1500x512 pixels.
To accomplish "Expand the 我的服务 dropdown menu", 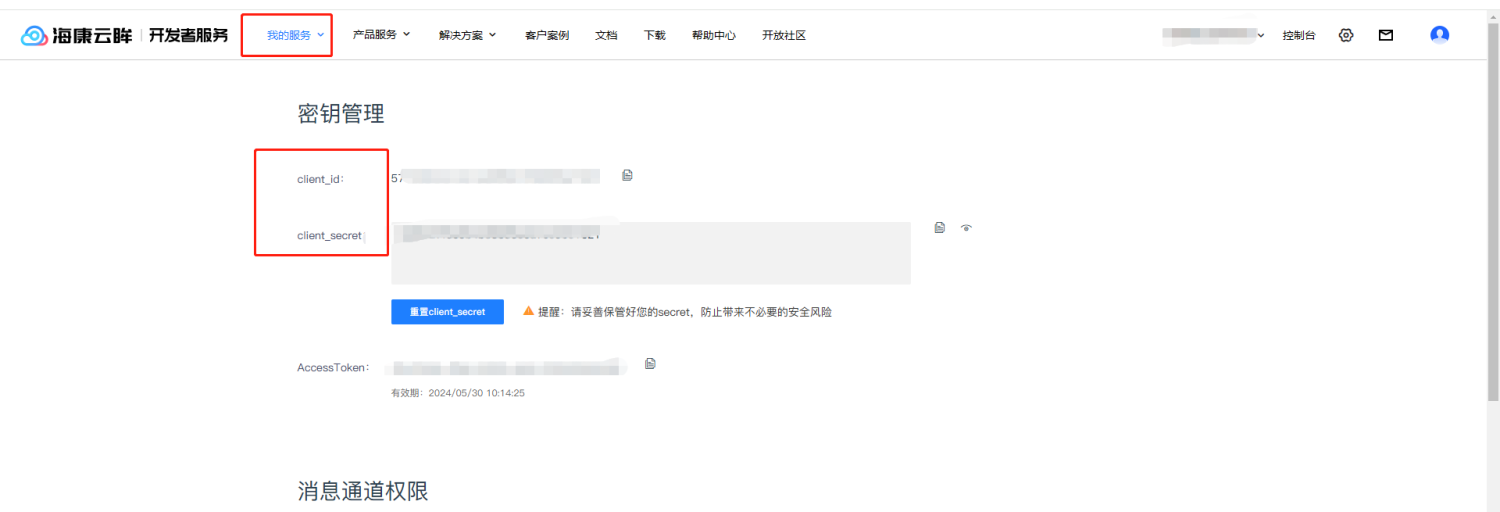I will pyautogui.click(x=295, y=35).
